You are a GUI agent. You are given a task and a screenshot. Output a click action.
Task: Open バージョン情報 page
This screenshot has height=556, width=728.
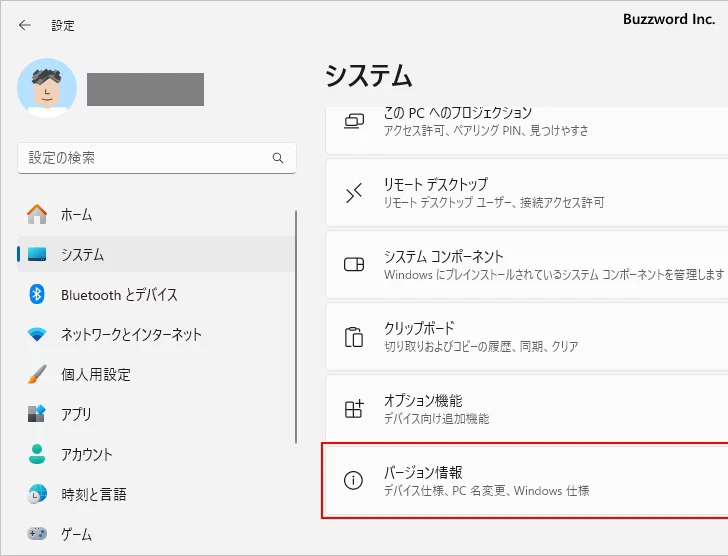[x=525, y=481]
